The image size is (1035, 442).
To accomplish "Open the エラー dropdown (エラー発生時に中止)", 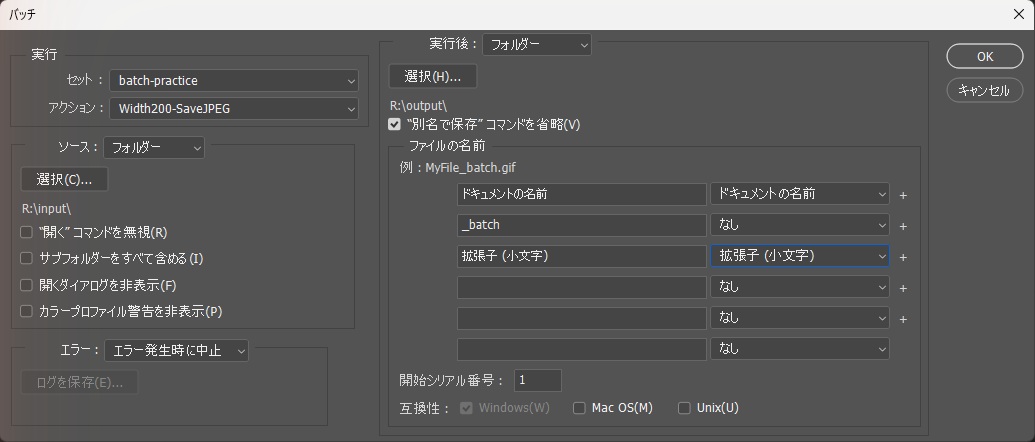I will pyautogui.click(x=176, y=351).
